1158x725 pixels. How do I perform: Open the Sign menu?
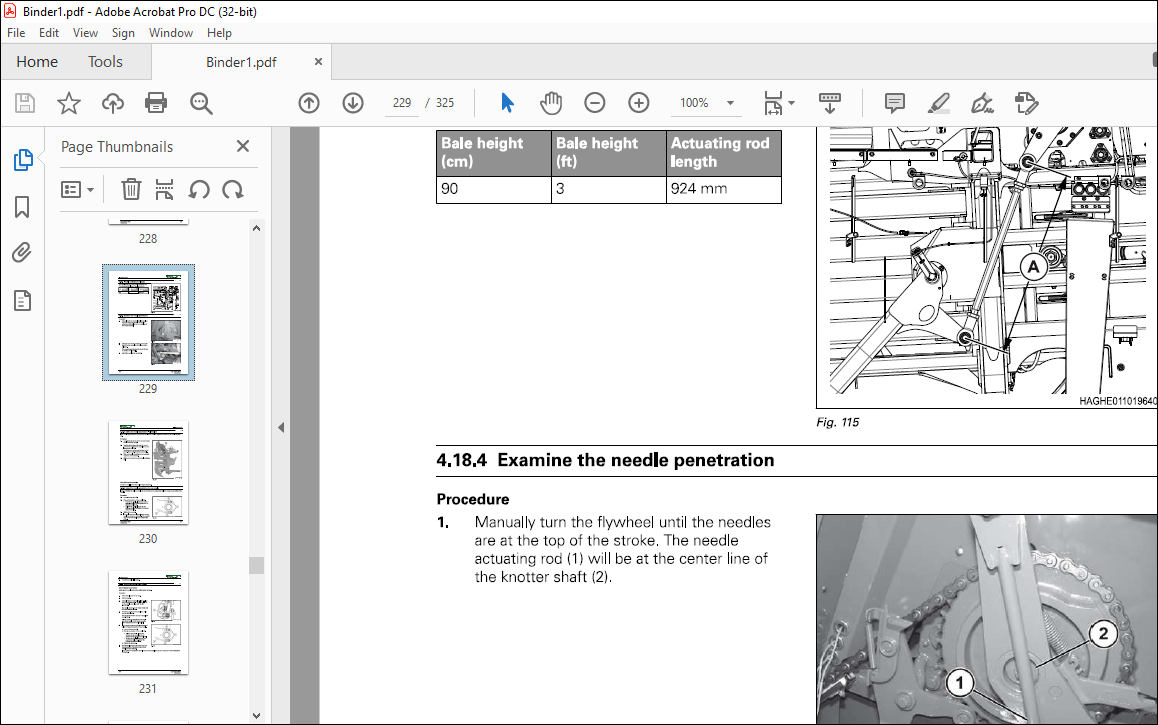pyautogui.click(x=123, y=32)
